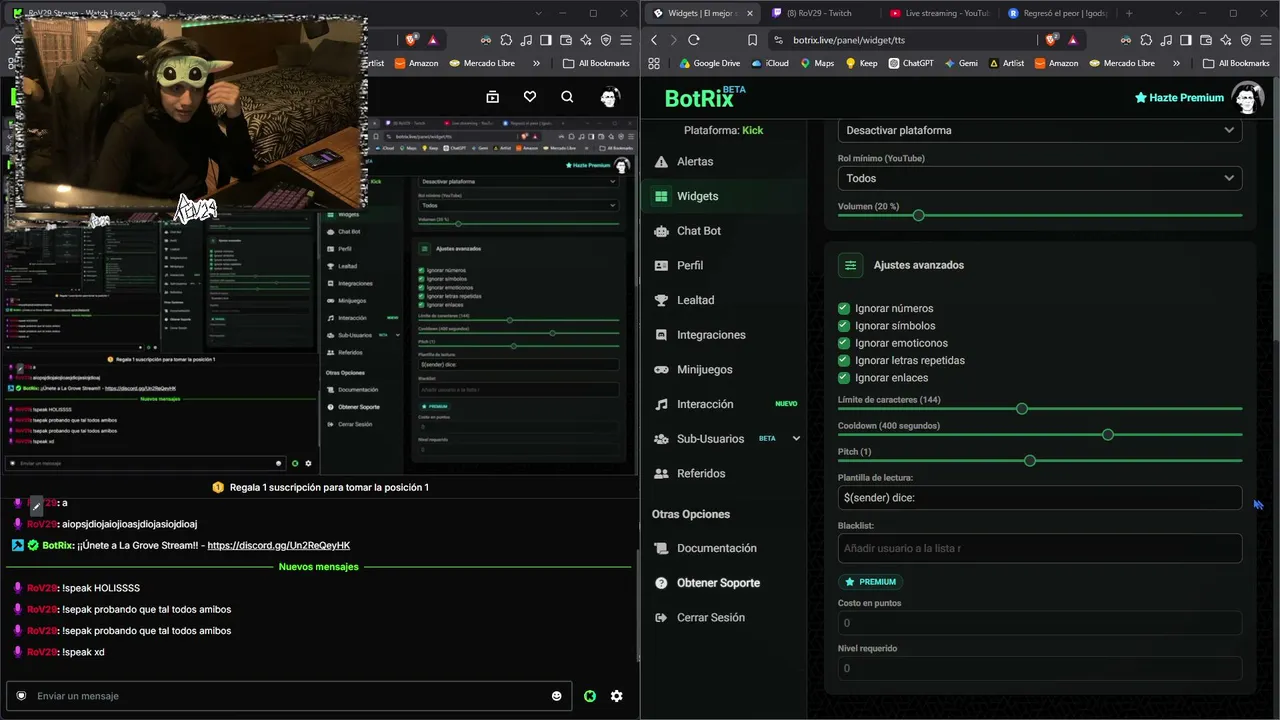The height and width of the screenshot is (720, 1280).
Task: Open the discord.gg link in chat
Action: coord(279,545)
